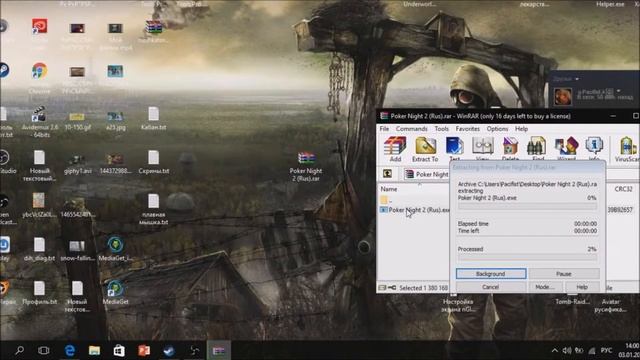The image size is (640, 360).
Task: Show hidden system tray icons
Action: pyautogui.click(x=554, y=350)
